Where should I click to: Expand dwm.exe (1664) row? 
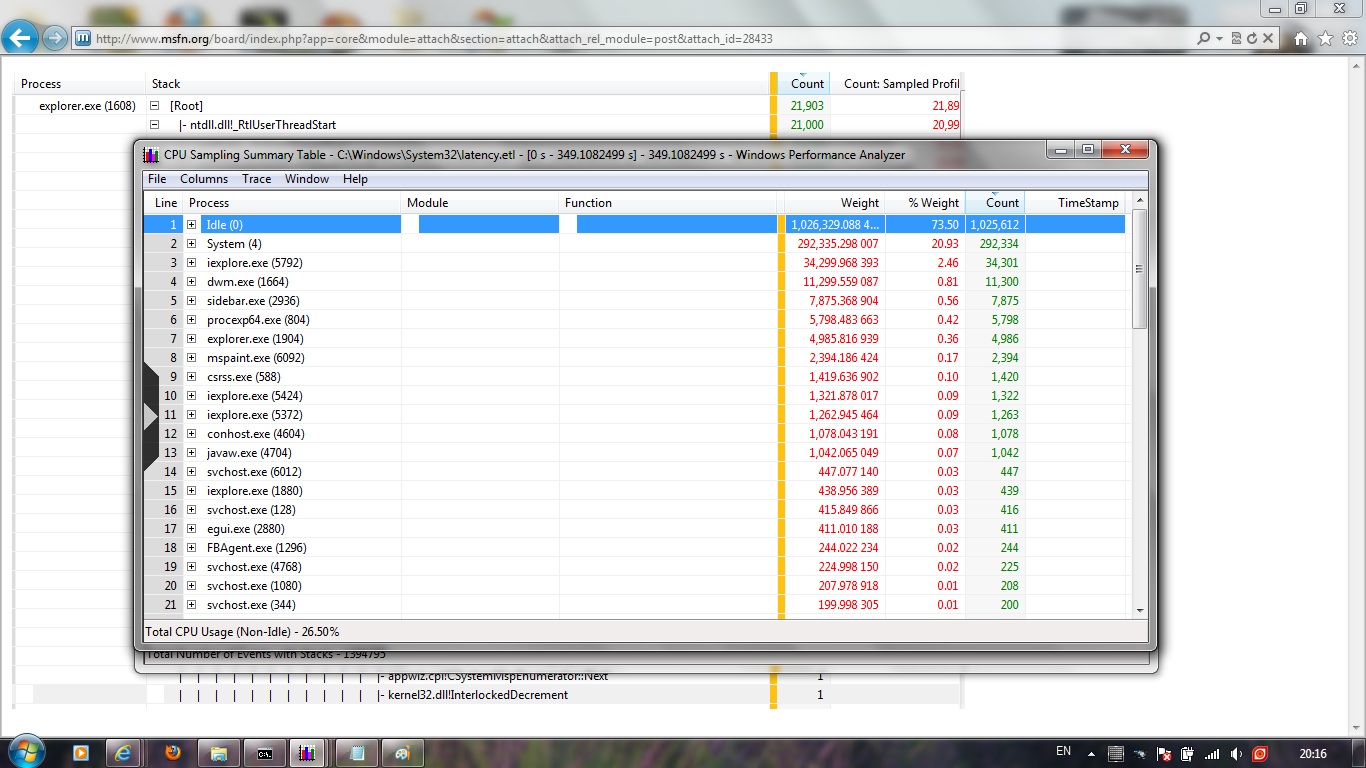tap(191, 282)
